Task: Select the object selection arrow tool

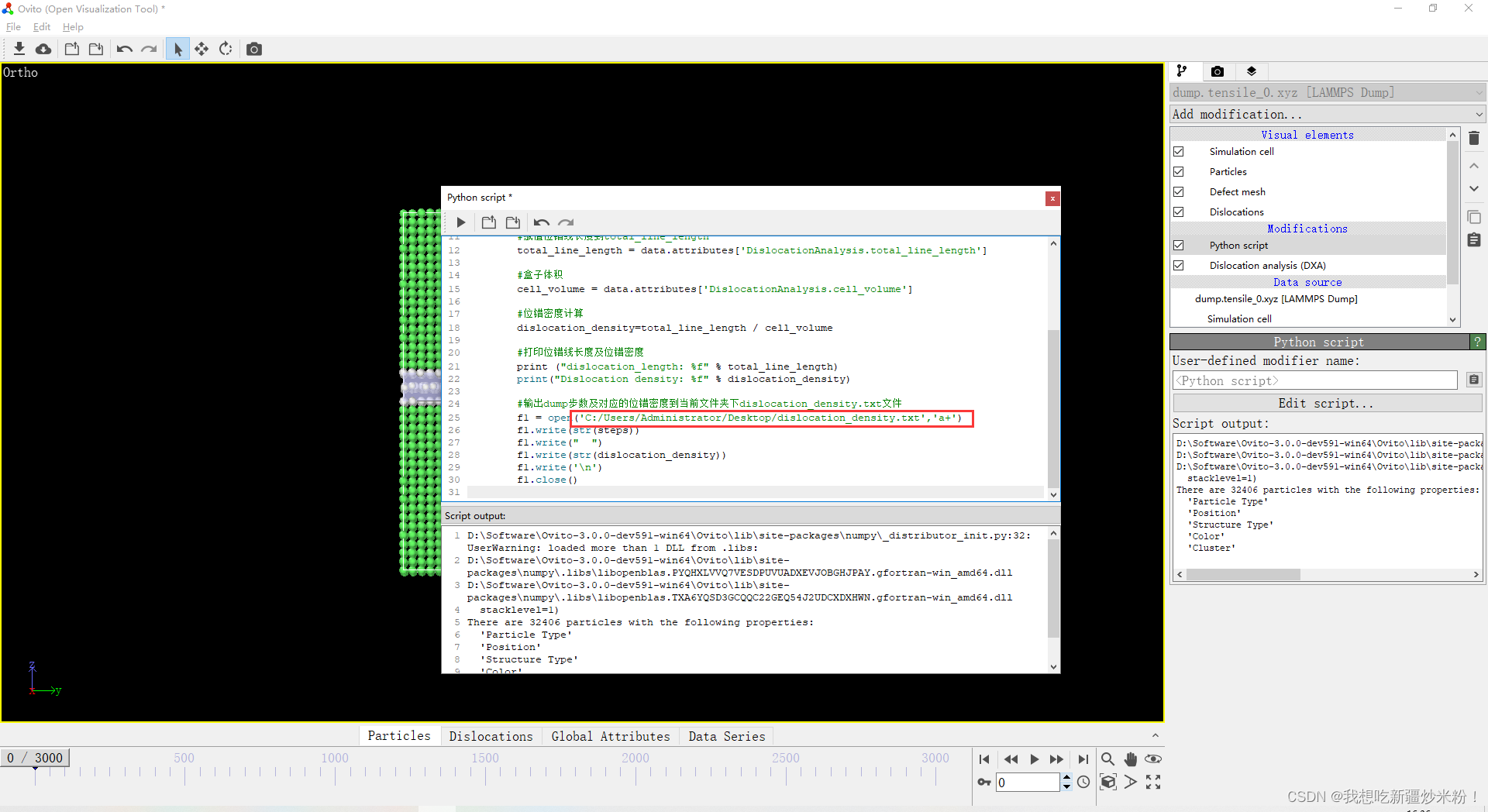Action: click(177, 48)
